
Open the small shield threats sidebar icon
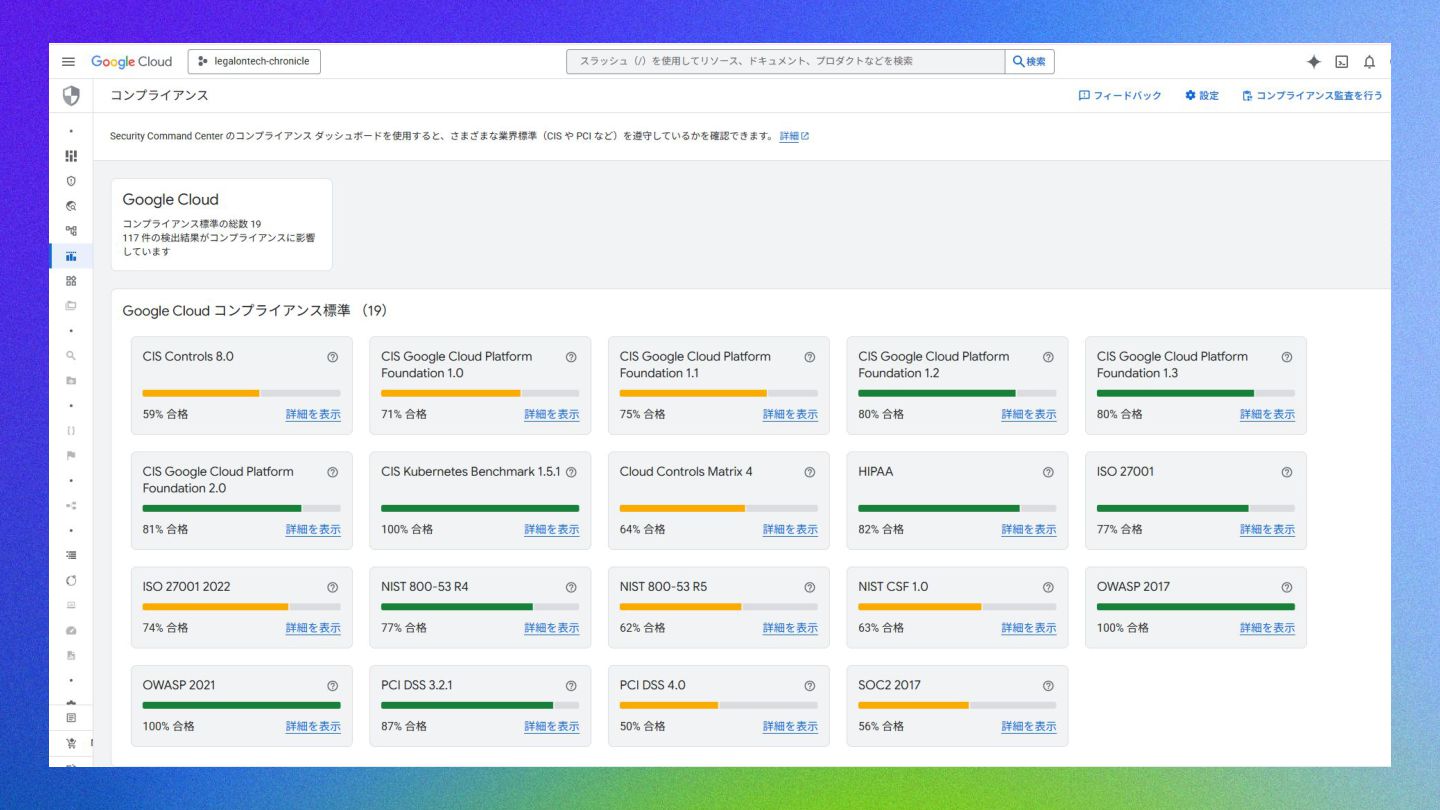point(71,181)
